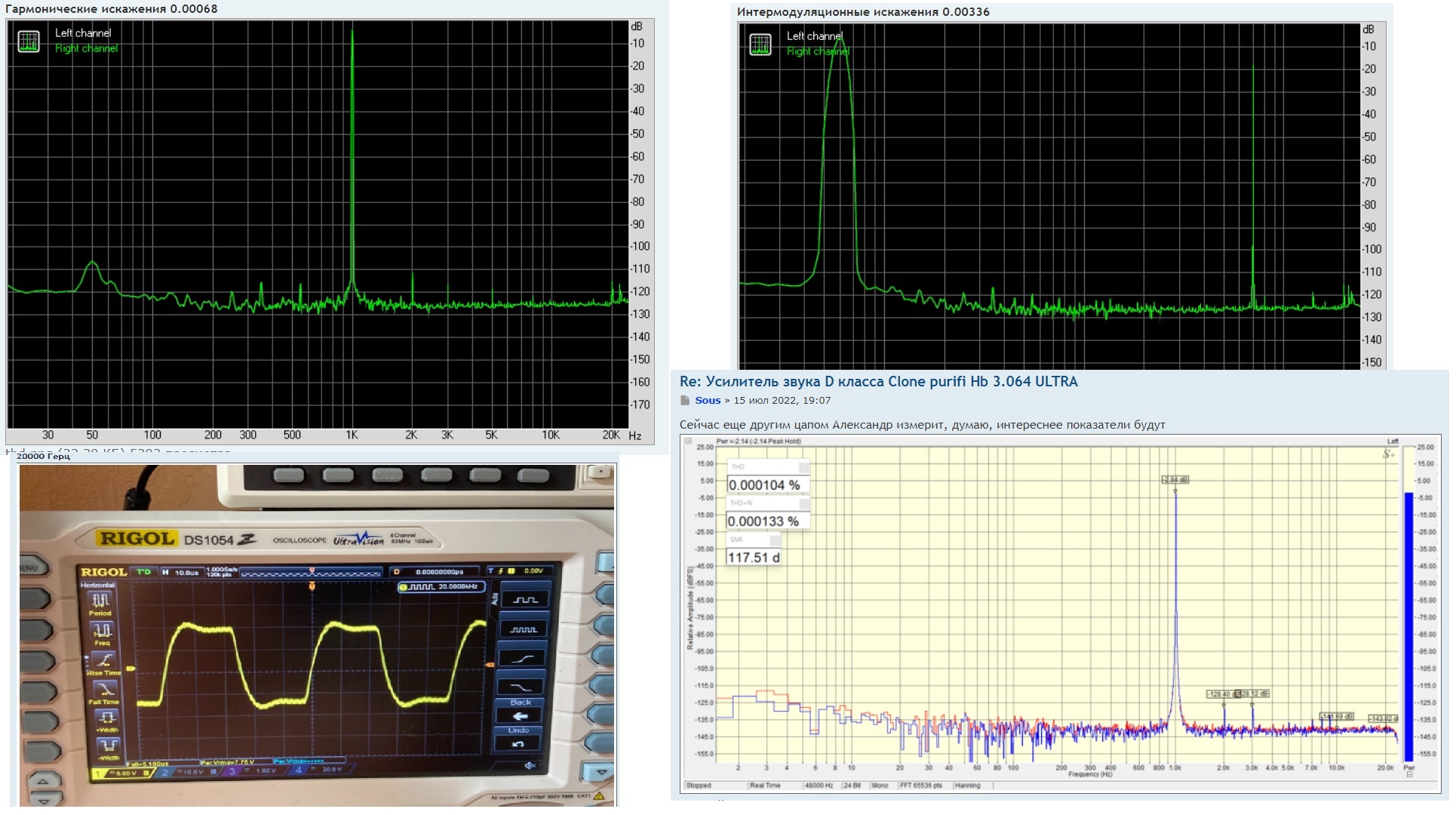
Task: Click the heading 'Гармонические искажения 0.00068'
Action: pos(111,9)
